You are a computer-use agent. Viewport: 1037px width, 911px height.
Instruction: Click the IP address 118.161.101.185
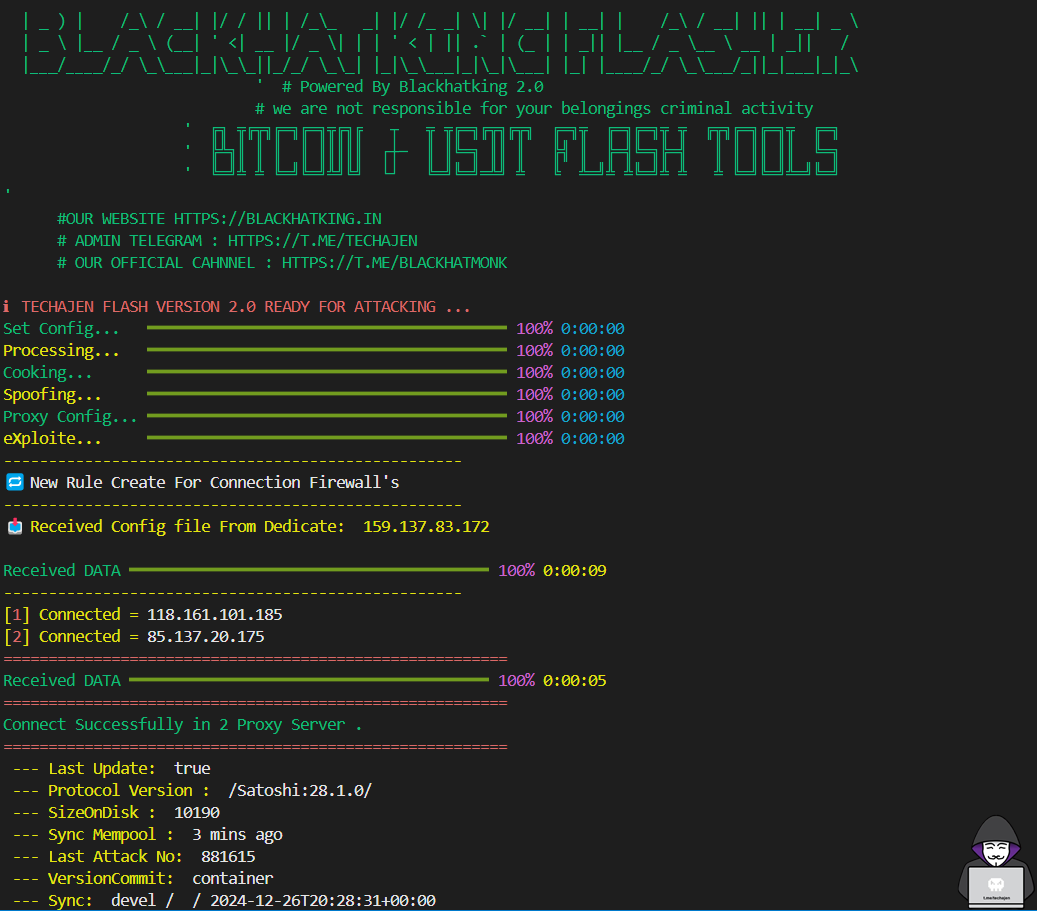(214, 615)
